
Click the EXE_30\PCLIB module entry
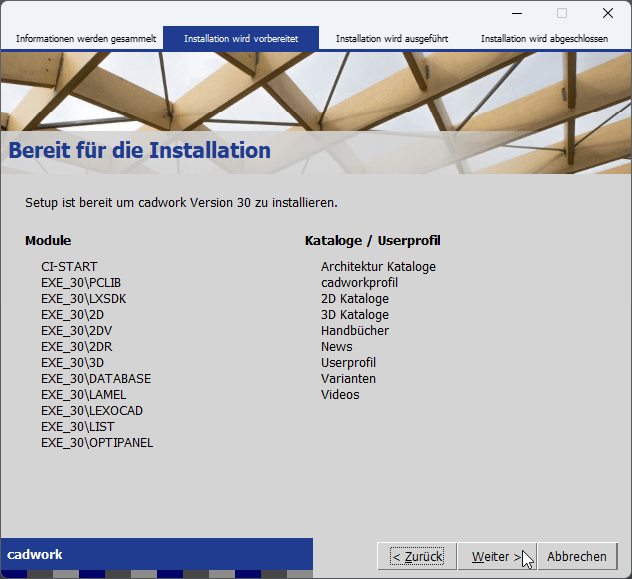point(81,283)
